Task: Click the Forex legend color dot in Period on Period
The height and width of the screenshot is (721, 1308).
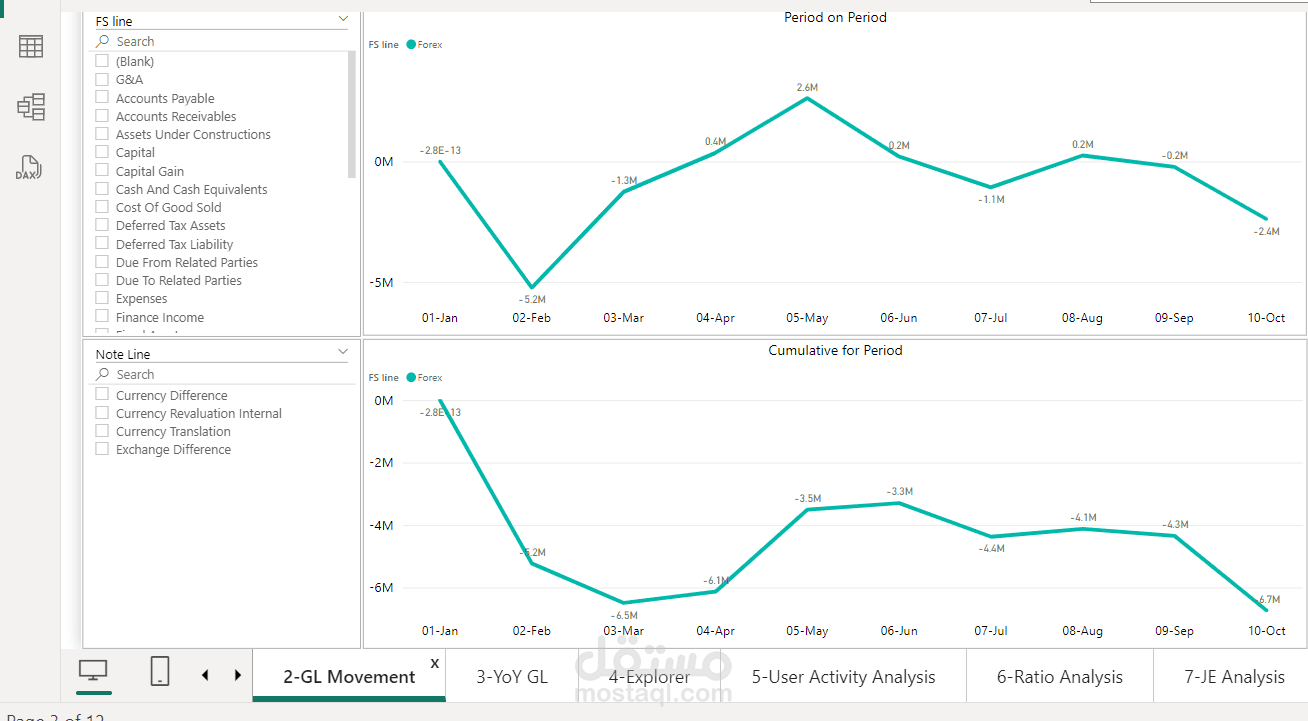Action: pyautogui.click(x=411, y=45)
